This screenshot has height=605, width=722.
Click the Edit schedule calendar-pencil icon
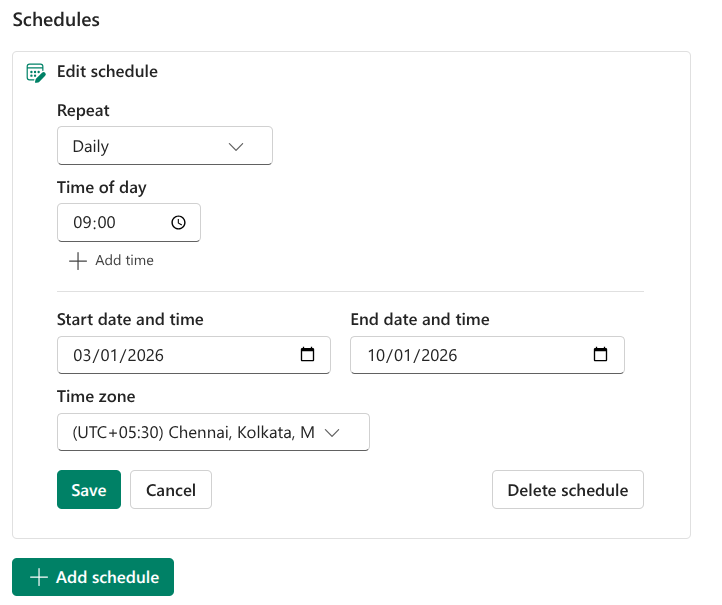click(36, 72)
